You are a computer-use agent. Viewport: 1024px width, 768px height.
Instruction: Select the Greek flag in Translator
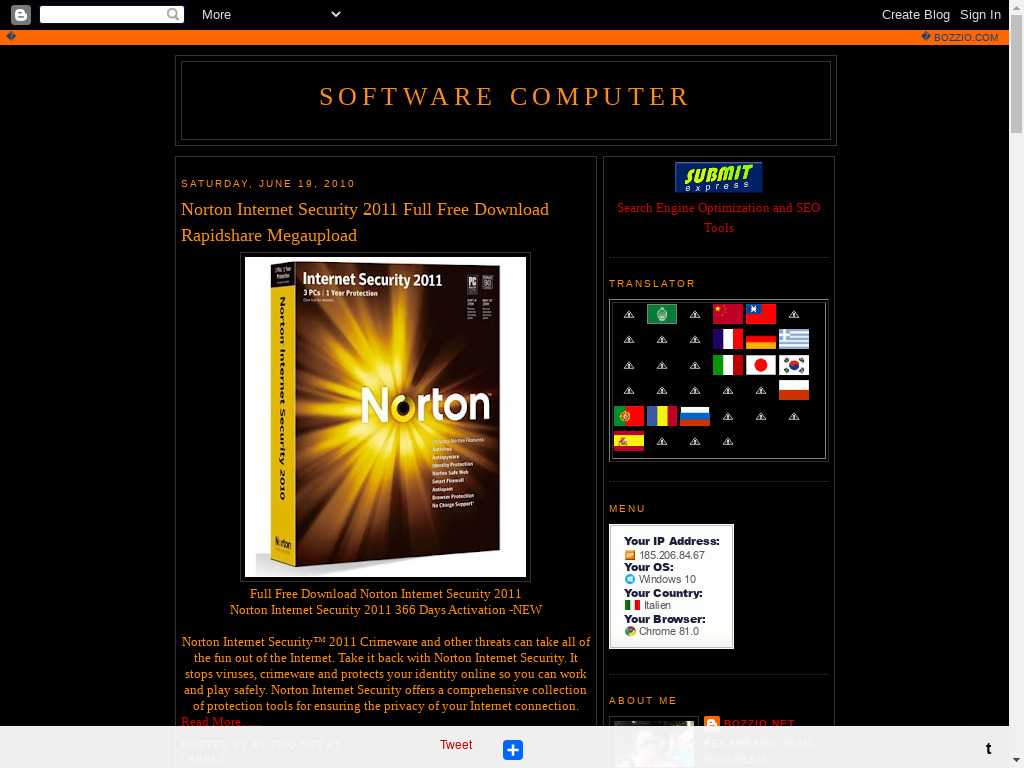click(793, 339)
